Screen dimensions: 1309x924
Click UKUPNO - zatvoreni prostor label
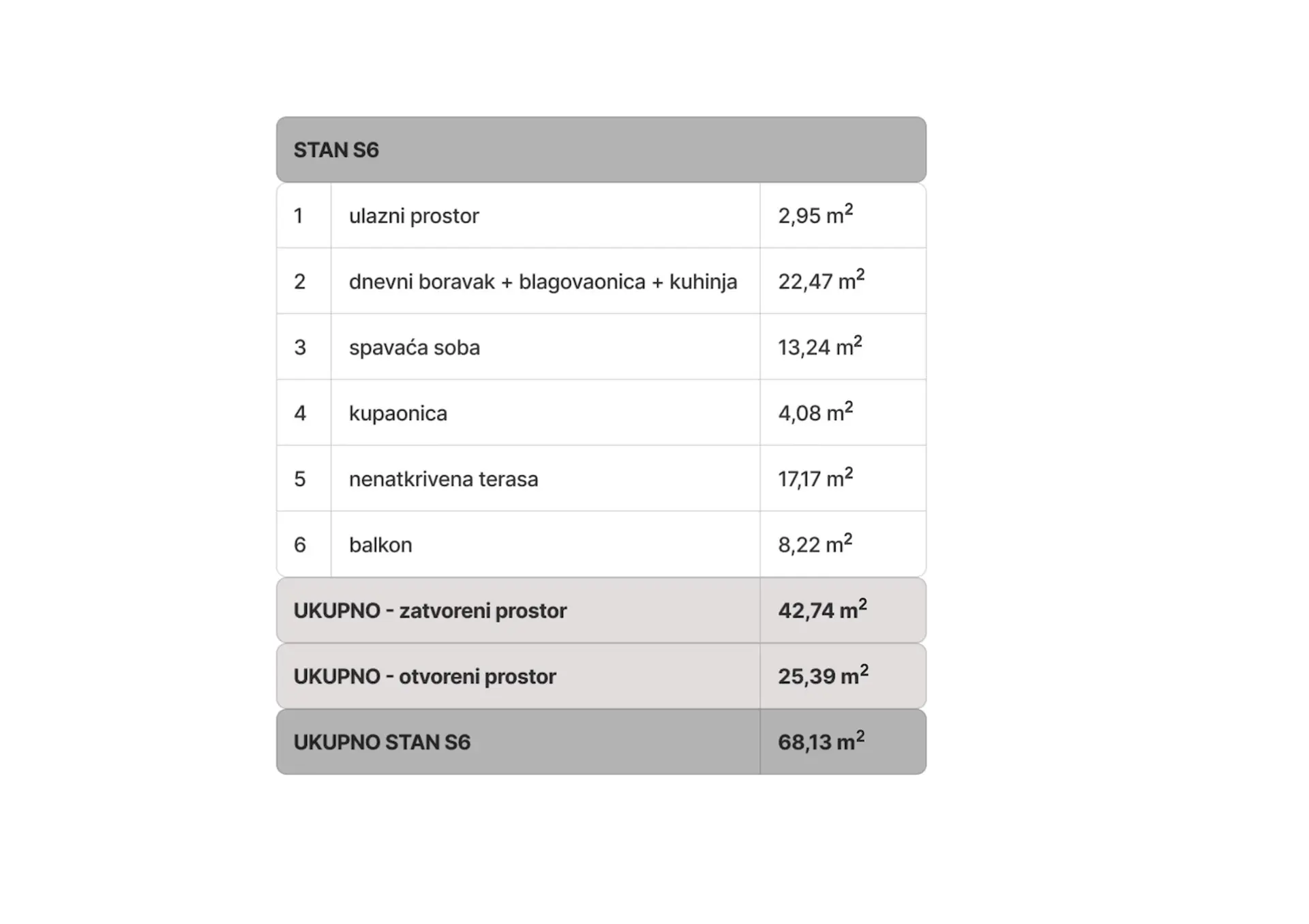tap(430, 610)
